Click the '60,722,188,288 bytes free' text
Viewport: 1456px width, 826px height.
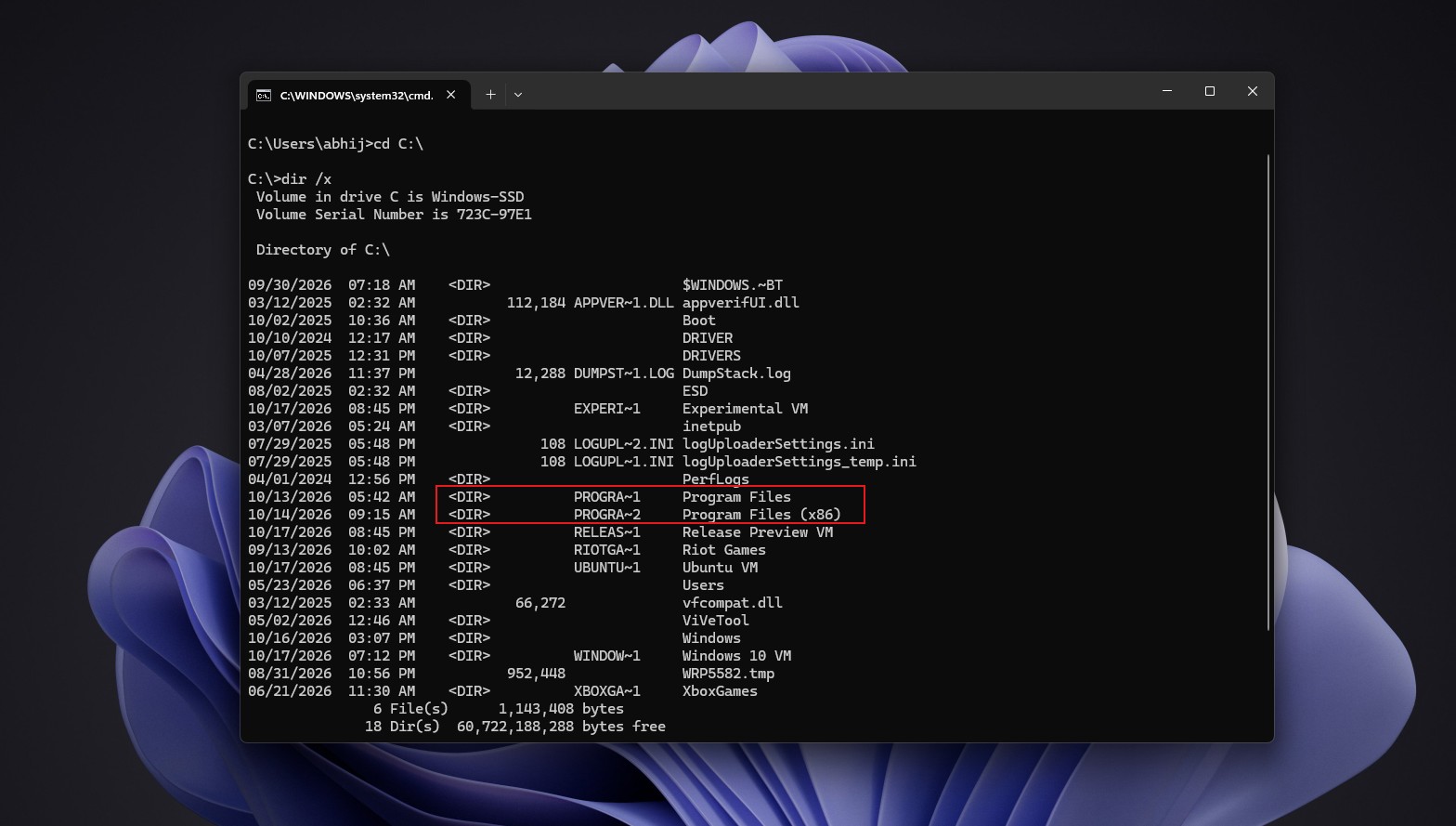[x=561, y=727]
